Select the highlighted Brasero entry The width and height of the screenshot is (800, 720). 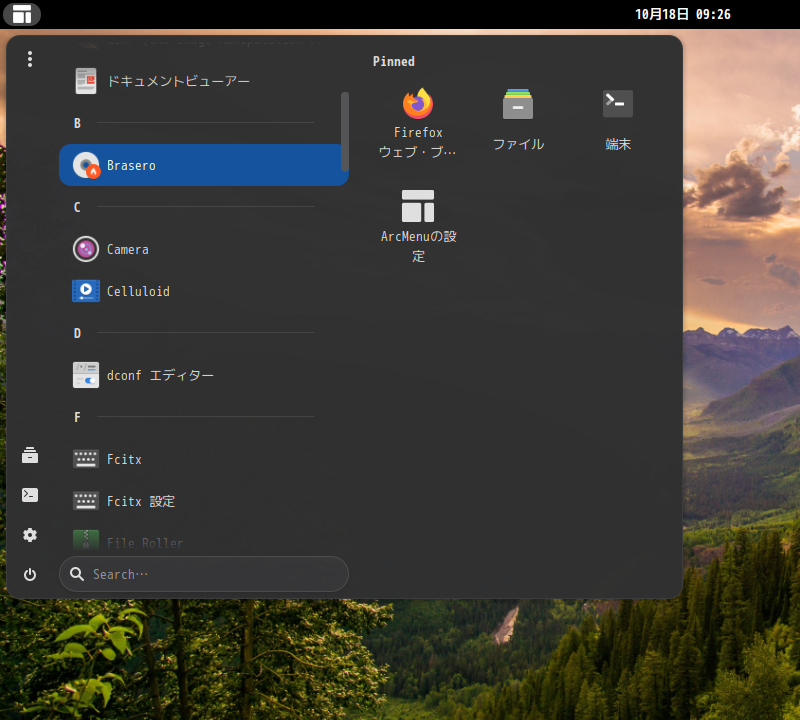pyautogui.click(x=204, y=165)
